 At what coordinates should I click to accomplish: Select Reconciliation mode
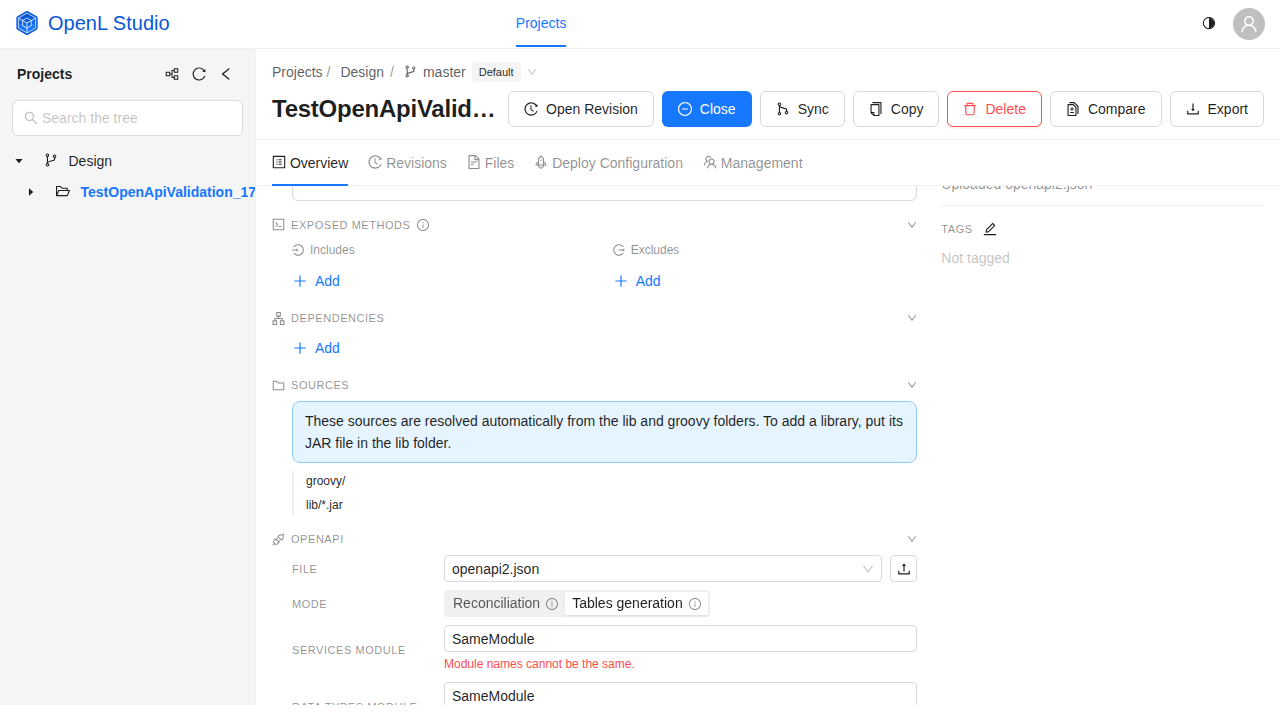coord(505,603)
